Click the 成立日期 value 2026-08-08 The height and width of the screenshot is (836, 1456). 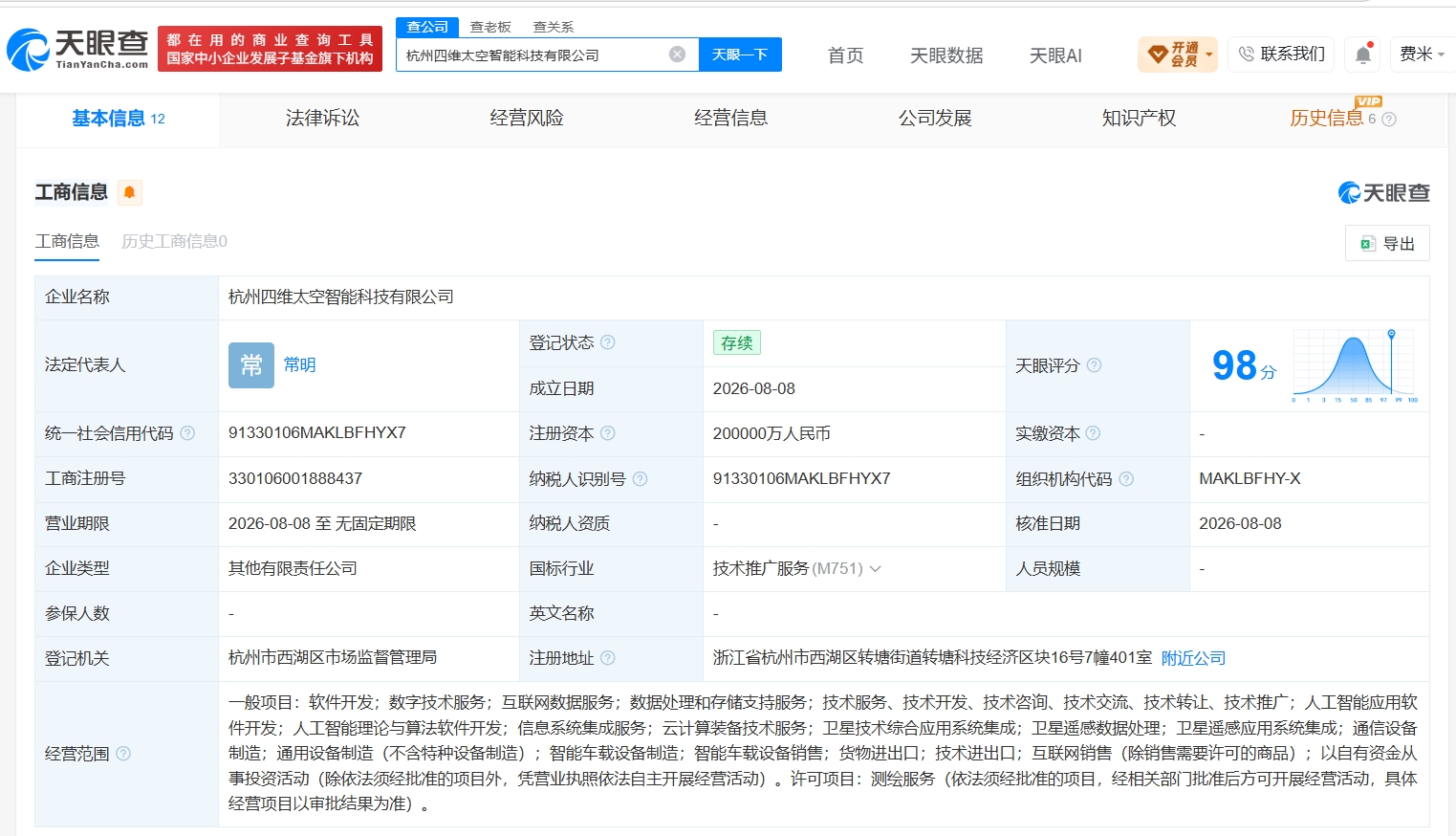(753, 388)
